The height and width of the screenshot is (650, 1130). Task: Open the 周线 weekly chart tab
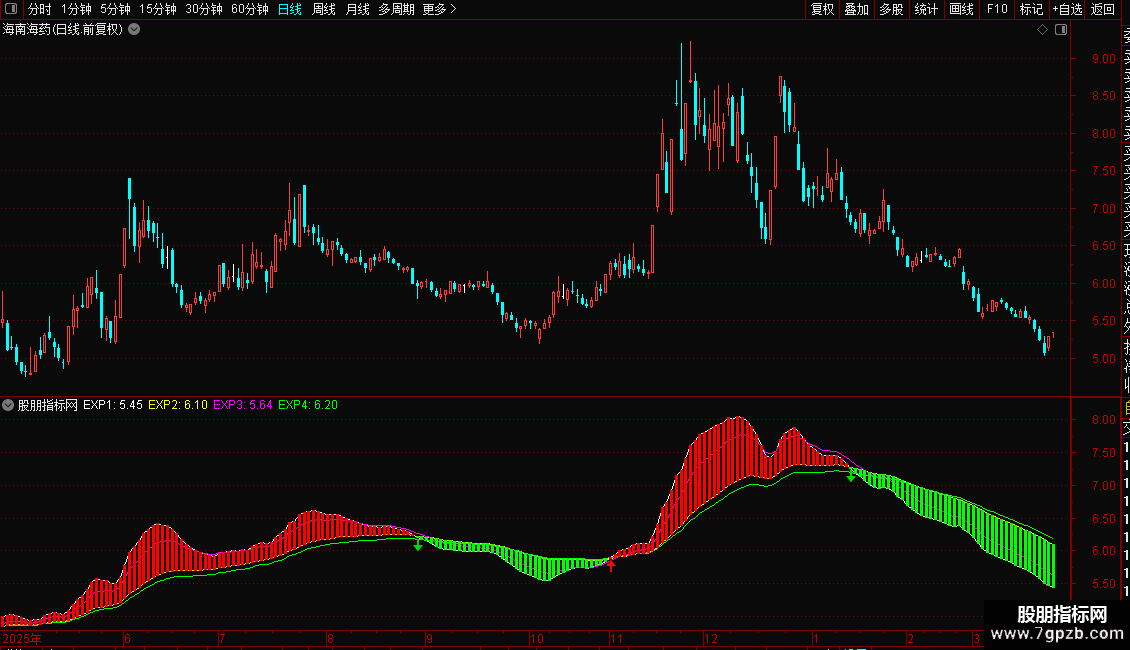point(324,9)
